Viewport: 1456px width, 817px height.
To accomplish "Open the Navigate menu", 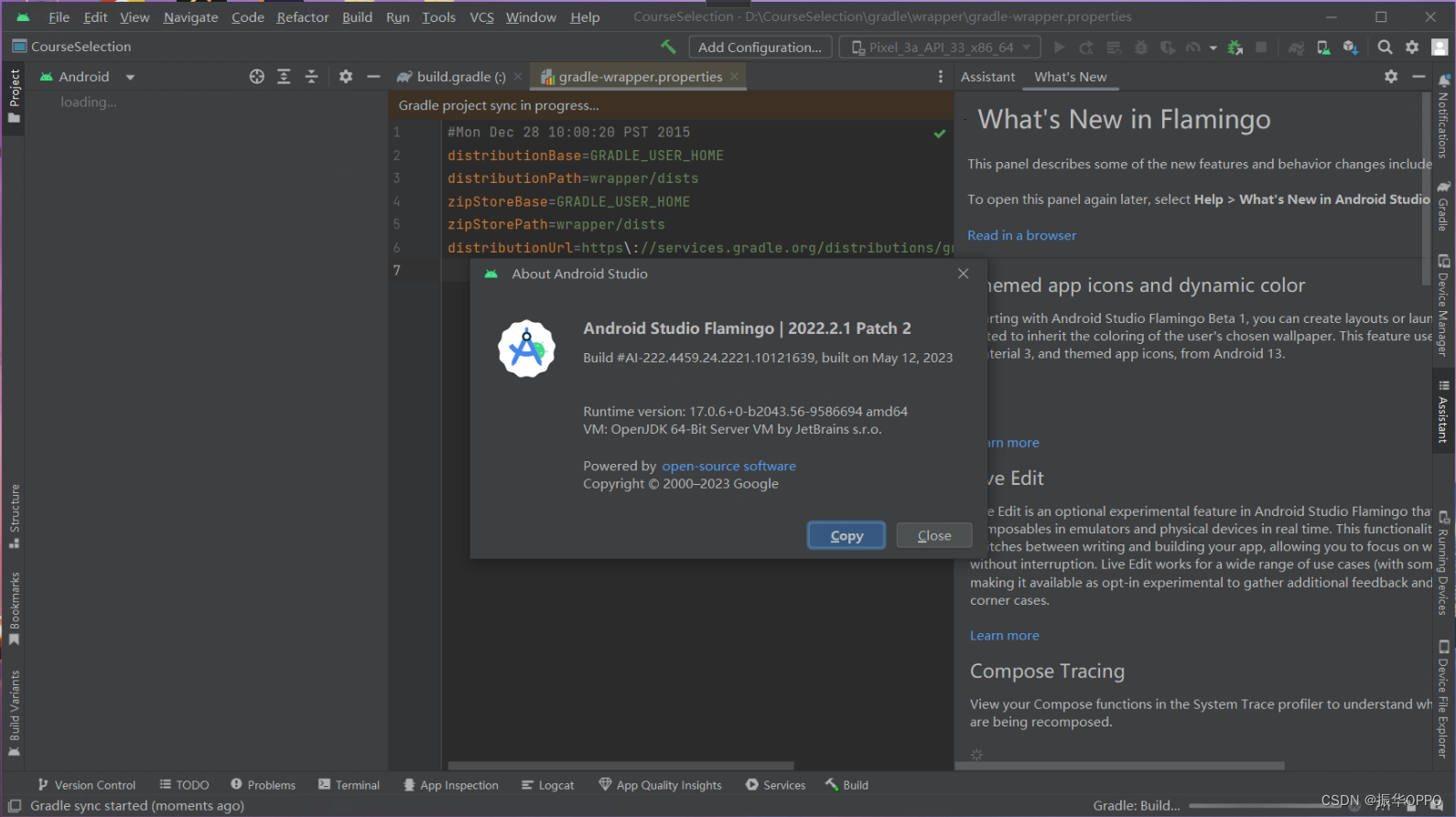I will pos(191,16).
